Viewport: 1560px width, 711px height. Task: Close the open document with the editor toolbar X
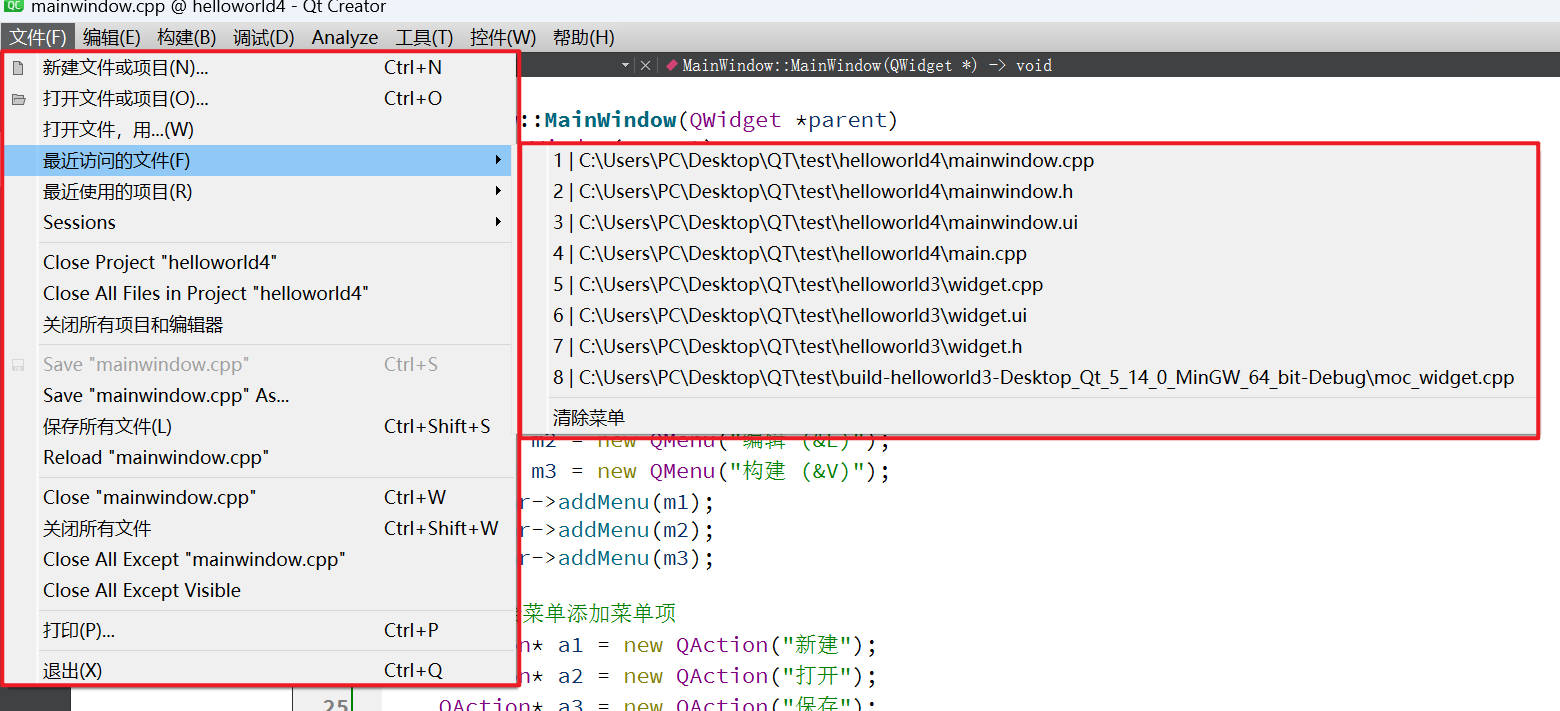click(646, 65)
